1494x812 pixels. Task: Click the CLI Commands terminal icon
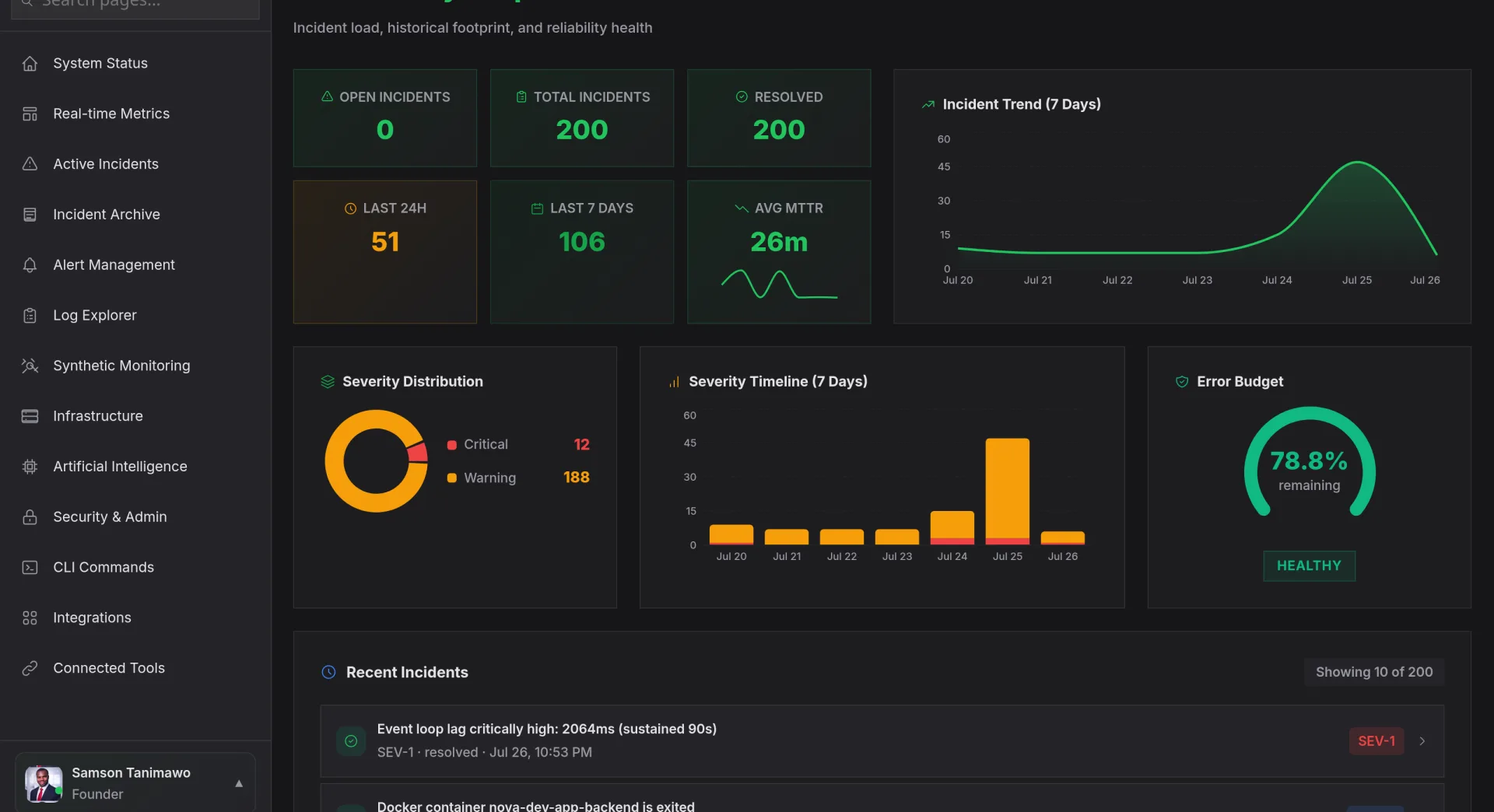click(x=30, y=568)
